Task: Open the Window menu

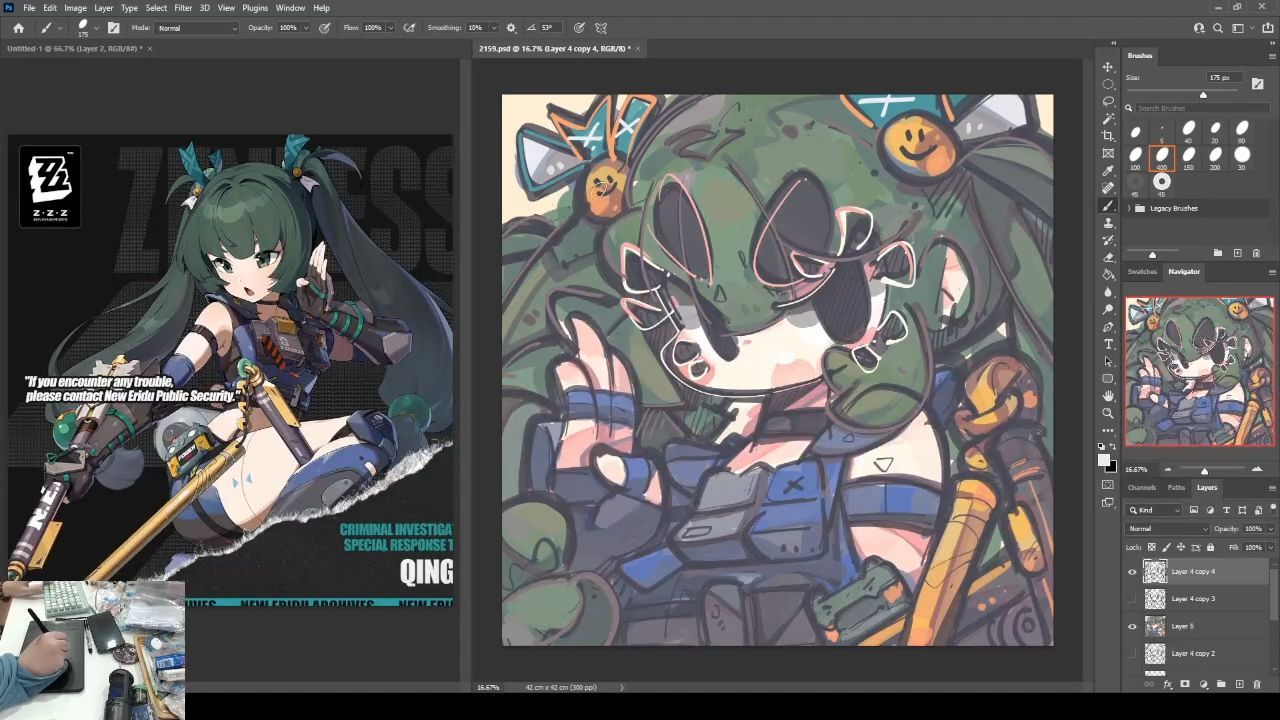Action: 290,8
